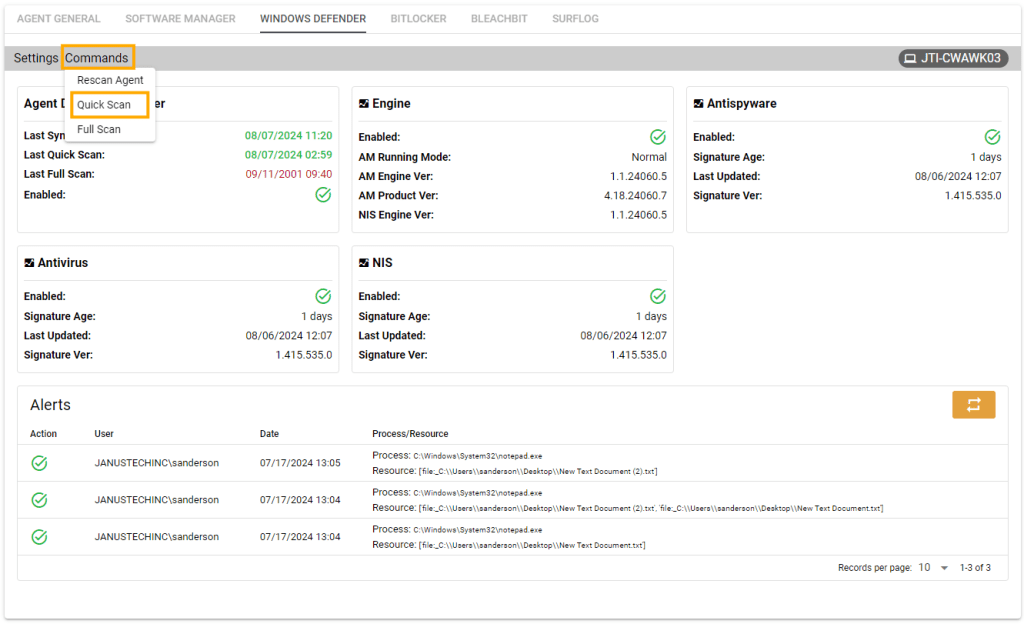1024x624 pixels.
Task: Select Quick Scan from the Commands menu
Action: pyautogui.click(x=109, y=104)
